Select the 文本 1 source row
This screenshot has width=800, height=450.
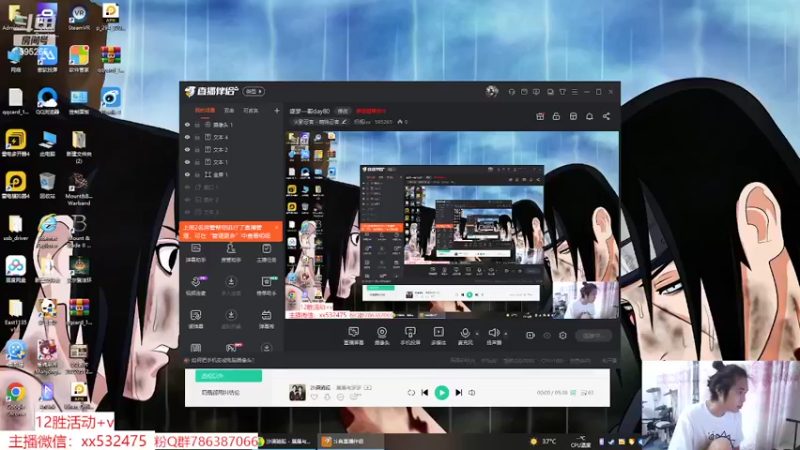(232, 162)
